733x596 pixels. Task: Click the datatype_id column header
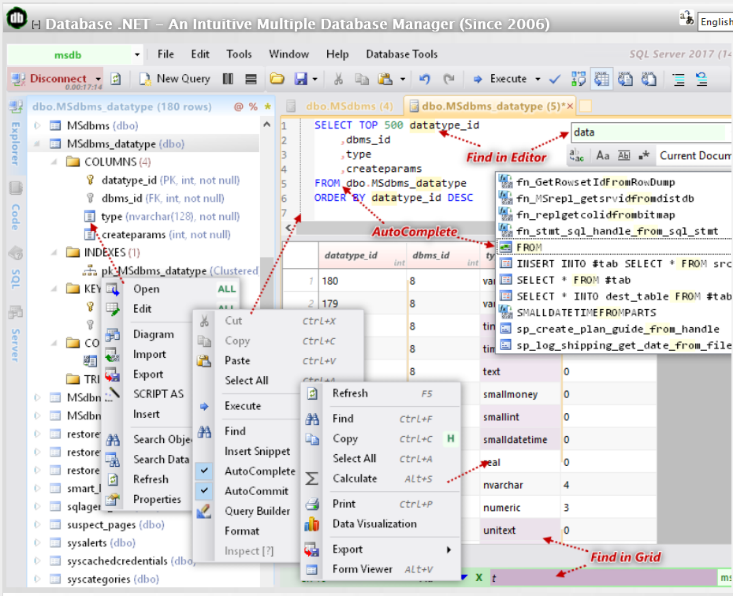tap(362, 256)
